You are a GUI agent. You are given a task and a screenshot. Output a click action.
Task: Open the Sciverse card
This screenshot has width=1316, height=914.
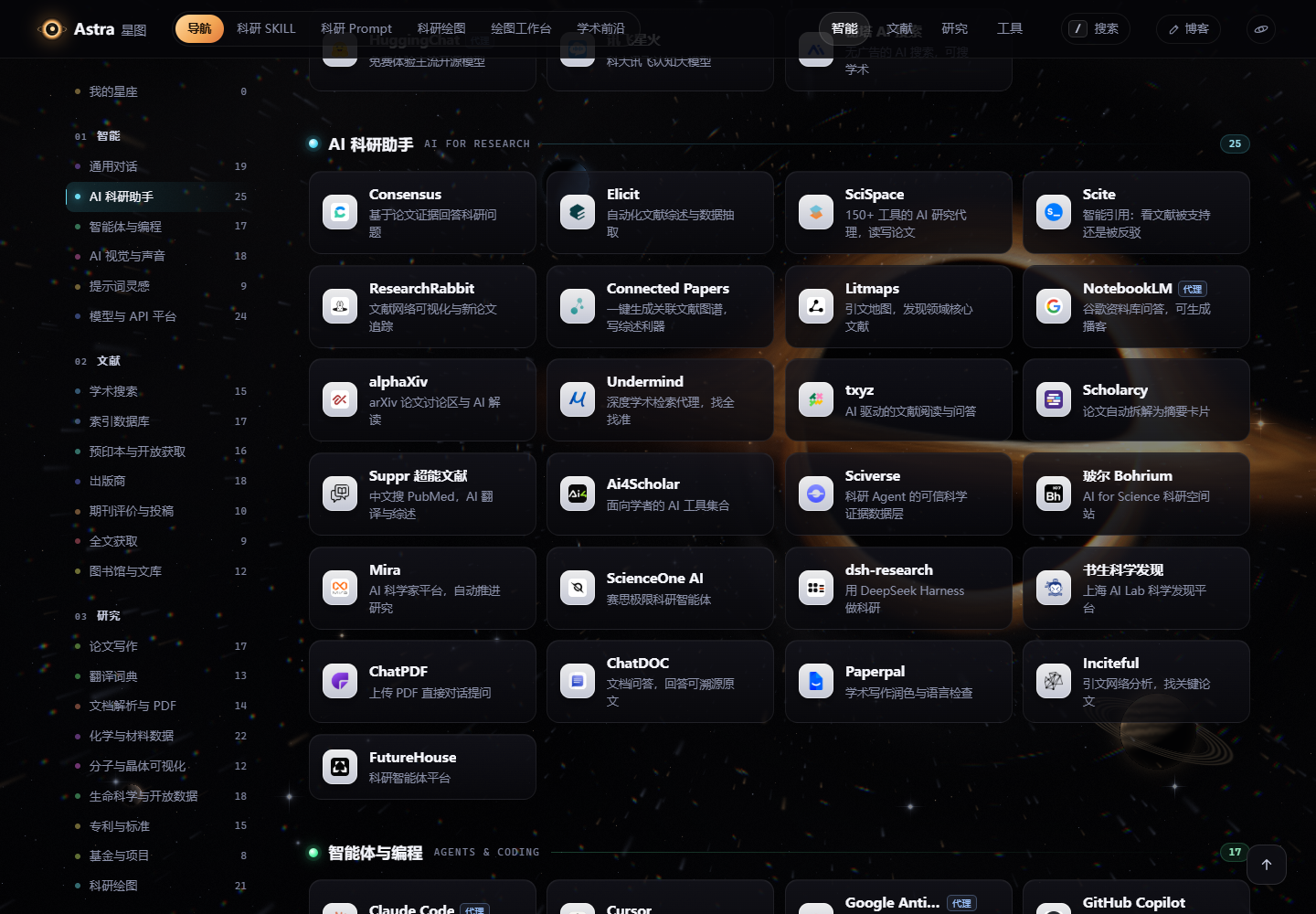(x=898, y=494)
